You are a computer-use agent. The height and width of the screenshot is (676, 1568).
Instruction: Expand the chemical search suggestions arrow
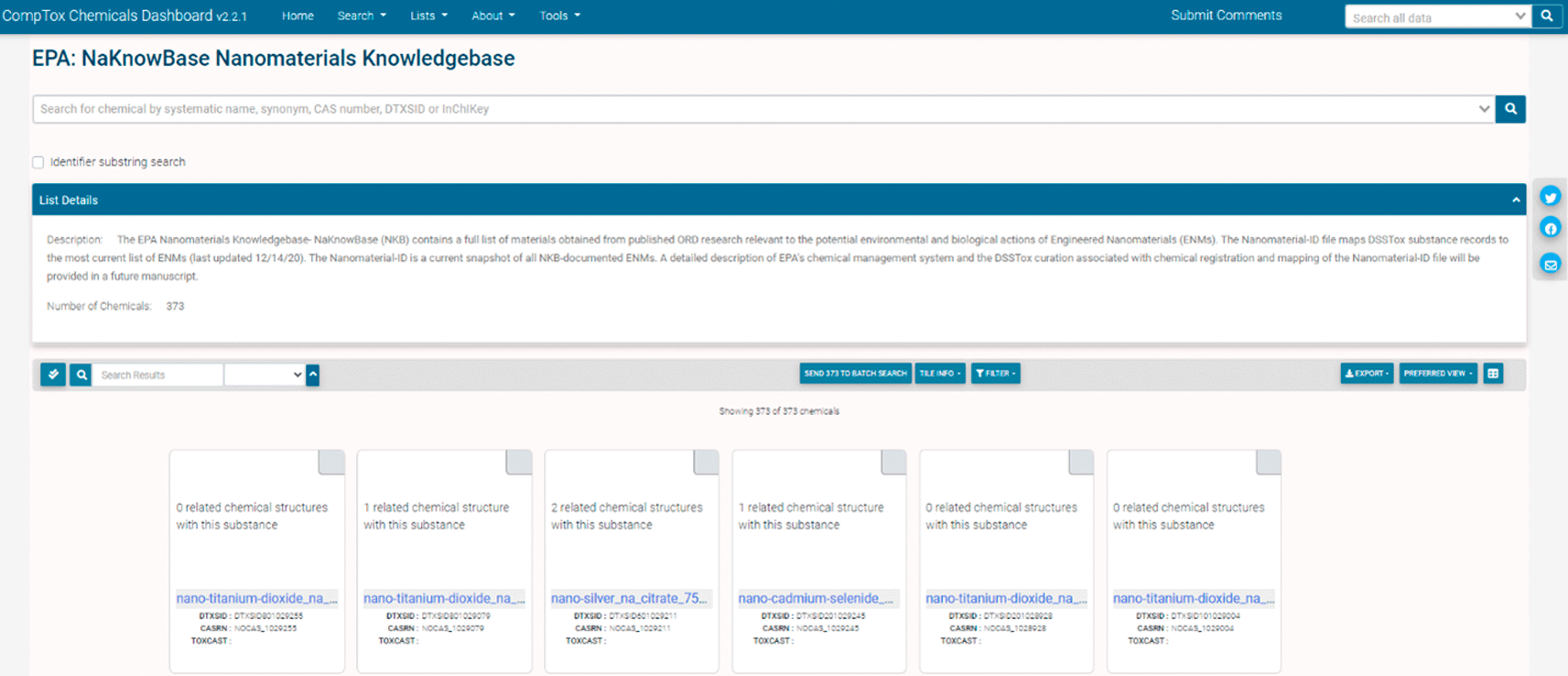click(1484, 109)
